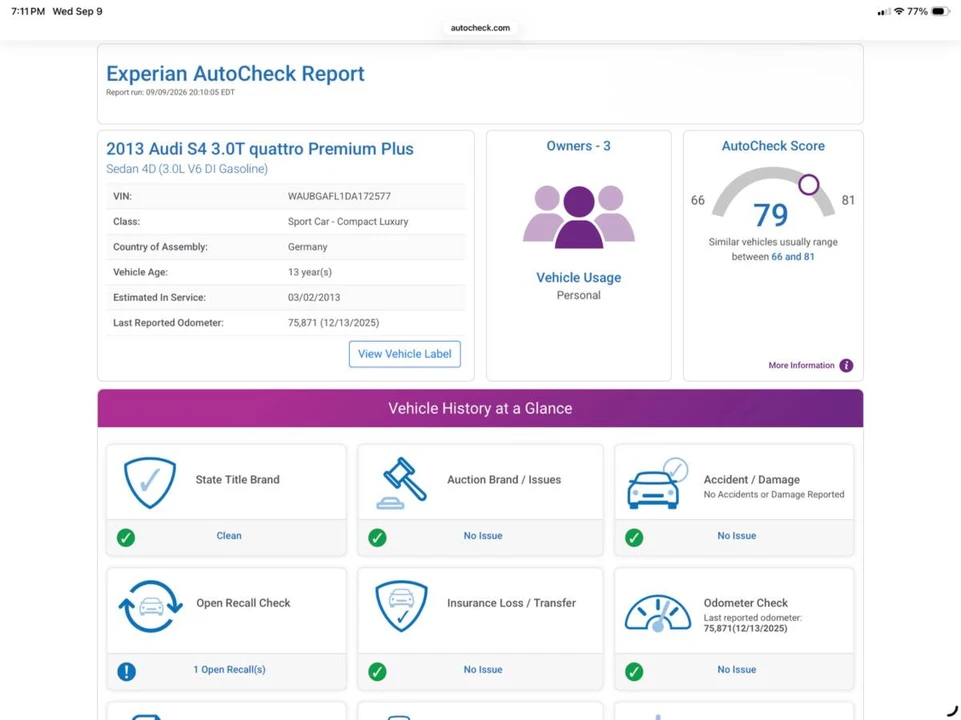This screenshot has width=961, height=720.
Task: Click green checkmark under Accident / Damage
Action: [x=634, y=537]
